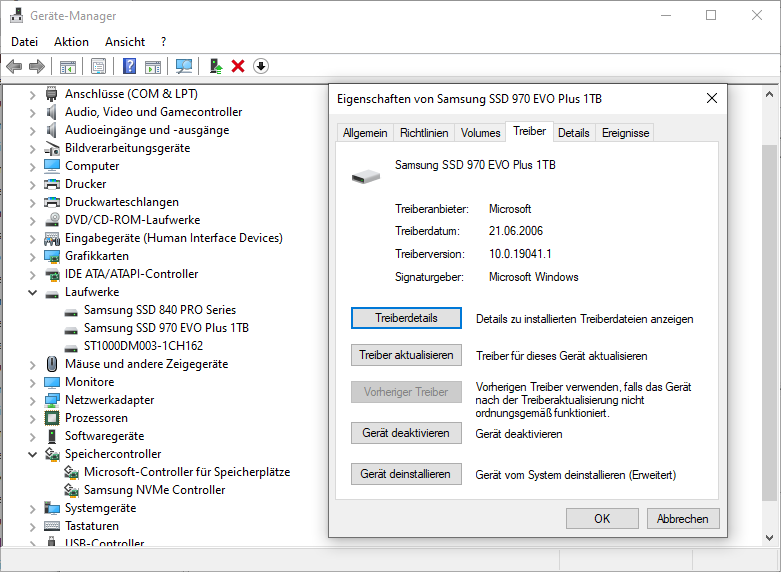Expand the Audioeingänge und -ausgänge node

tap(32, 131)
